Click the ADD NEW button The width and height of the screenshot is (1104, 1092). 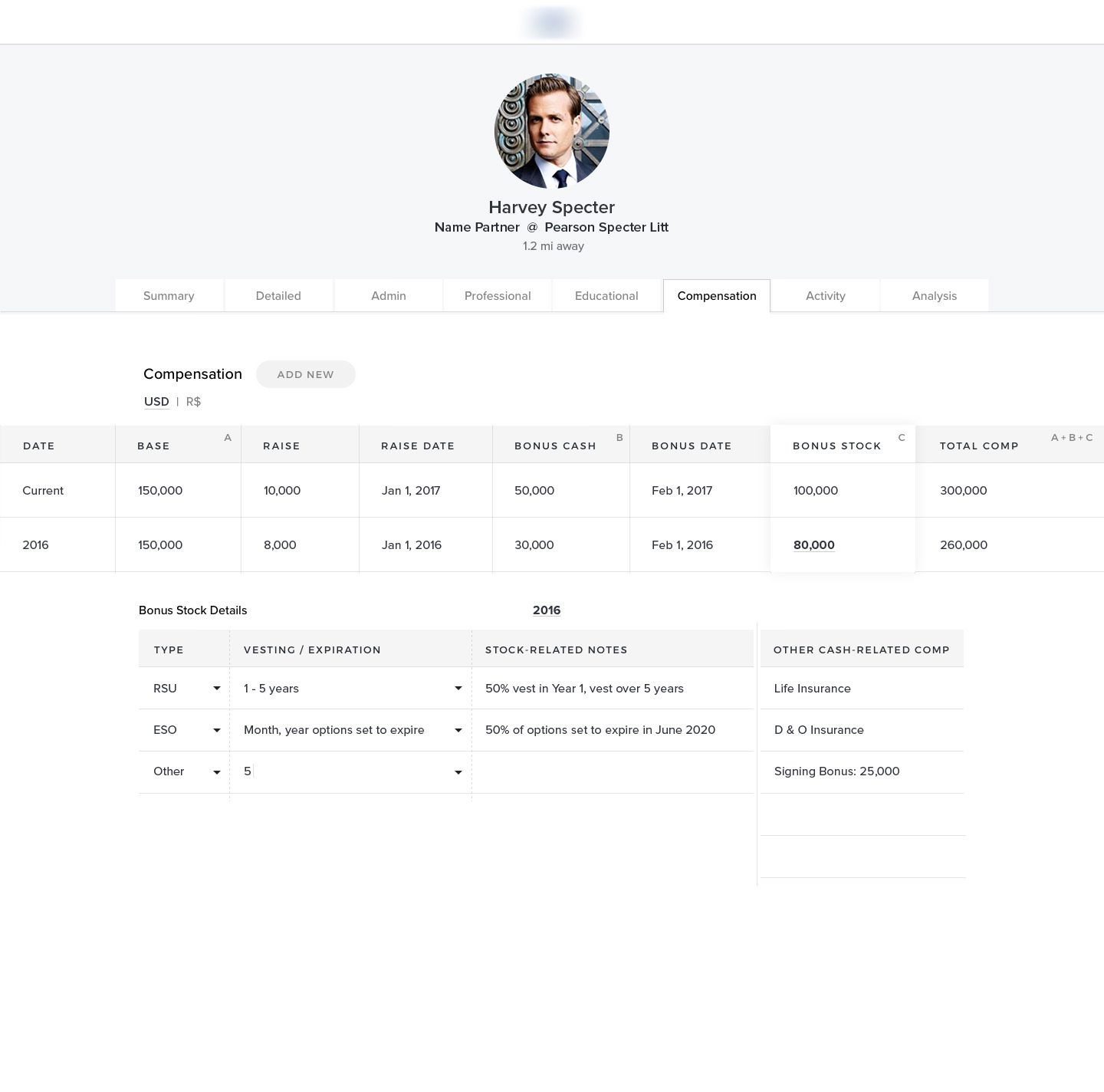coord(306,374)
